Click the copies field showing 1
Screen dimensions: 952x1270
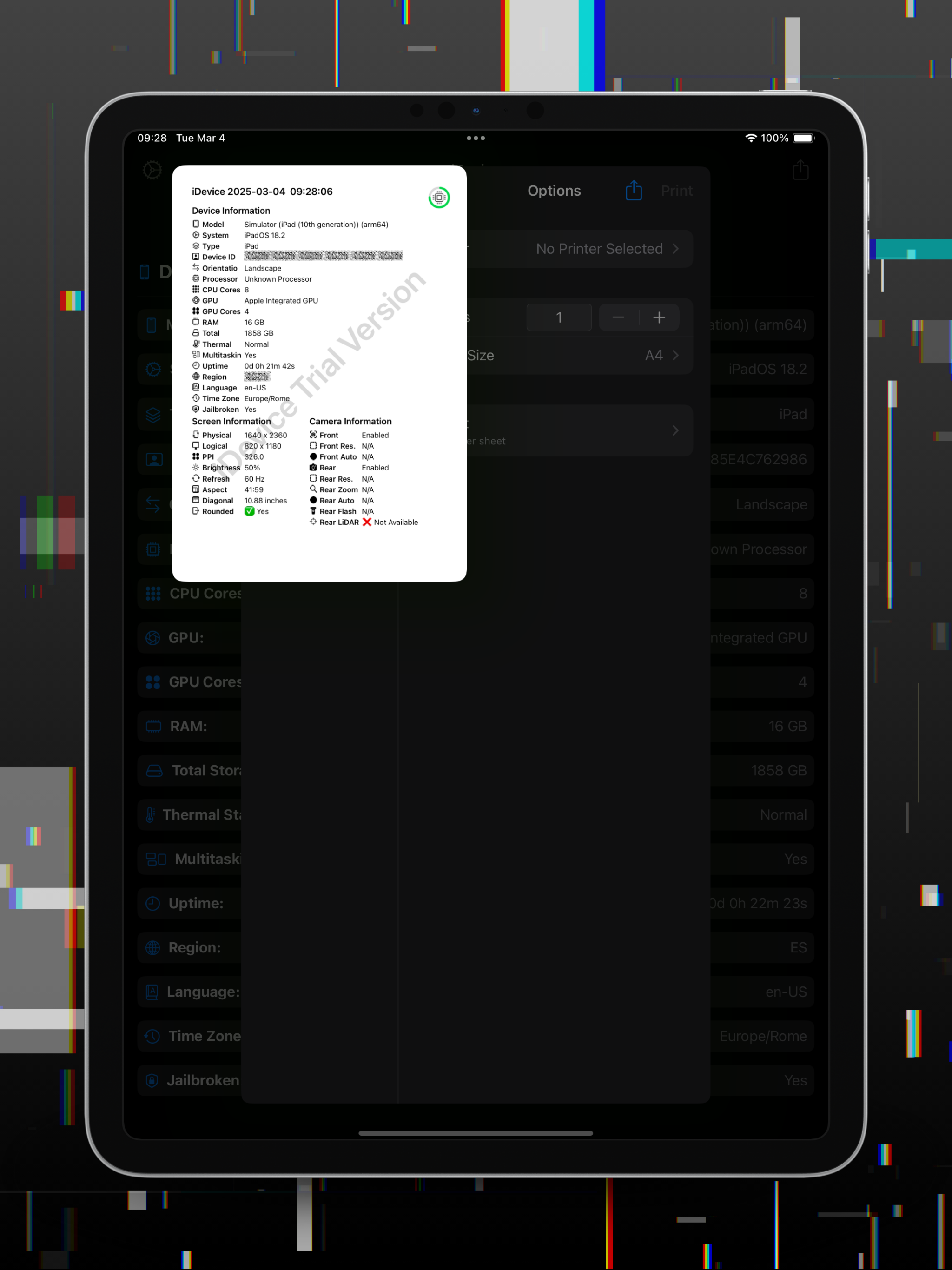[559, 317]
